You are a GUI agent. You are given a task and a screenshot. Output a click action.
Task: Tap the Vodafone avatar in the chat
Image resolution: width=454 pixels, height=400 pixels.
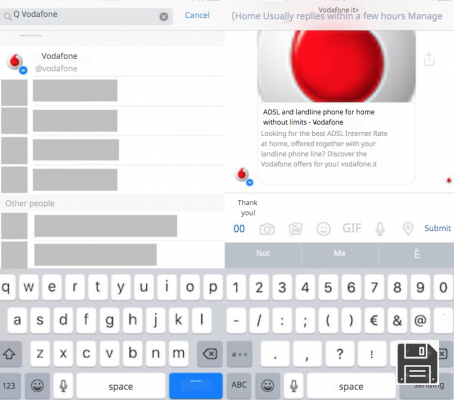pos(243,176)
